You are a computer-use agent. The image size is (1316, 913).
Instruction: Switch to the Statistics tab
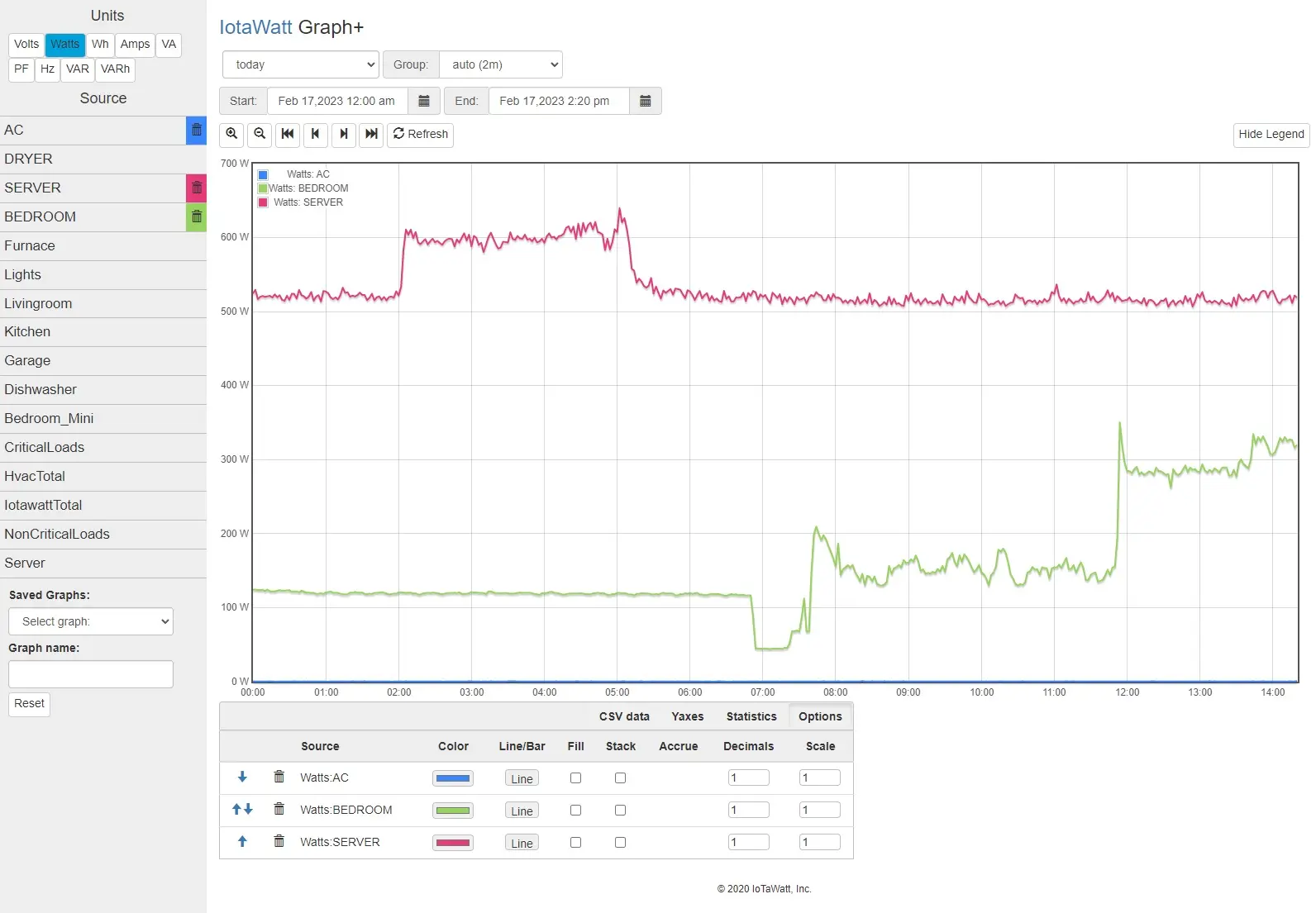(x=751, y=716)
